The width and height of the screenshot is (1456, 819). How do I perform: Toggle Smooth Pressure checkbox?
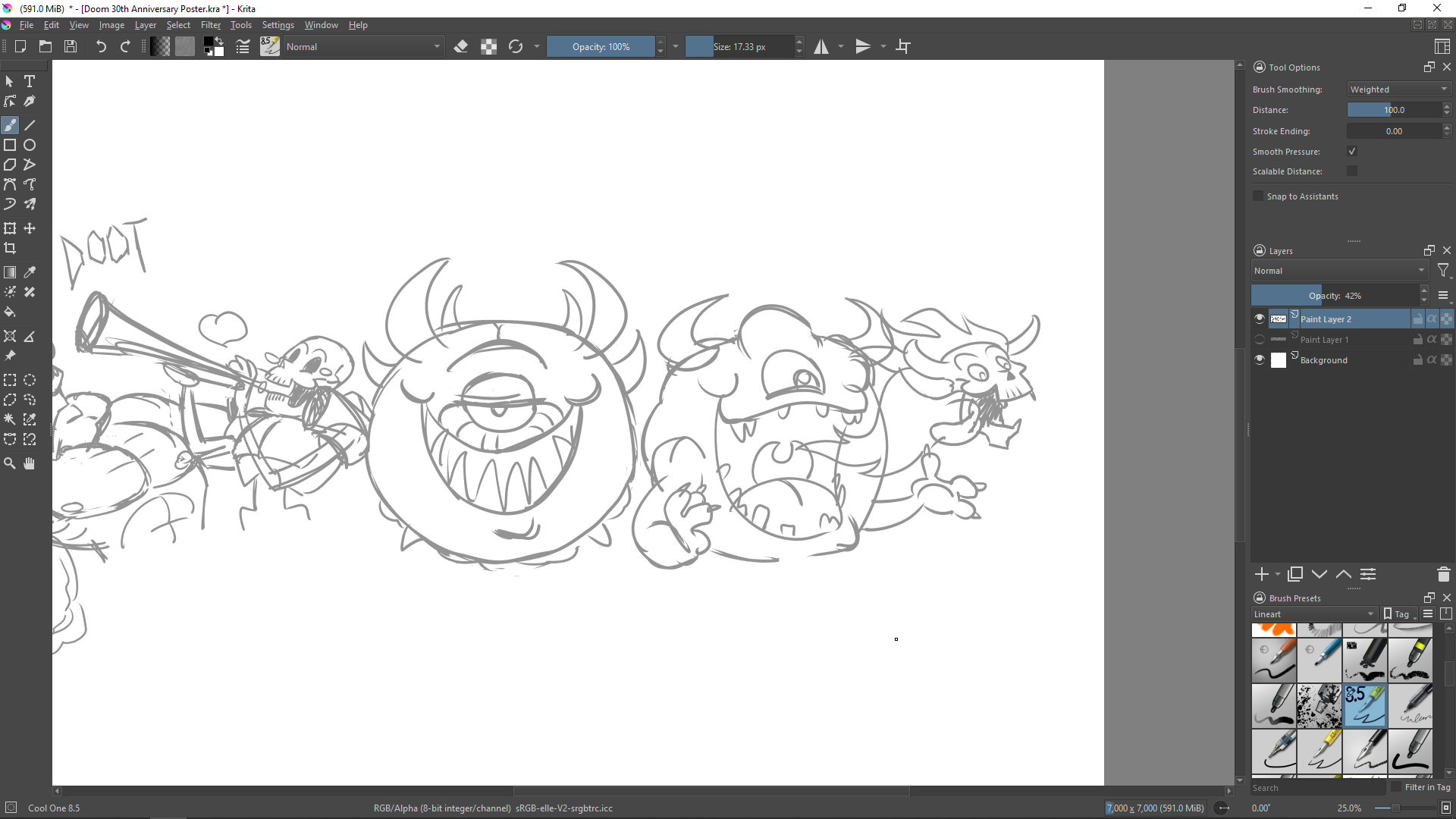pyautogui.click(x=1352, y=152)
